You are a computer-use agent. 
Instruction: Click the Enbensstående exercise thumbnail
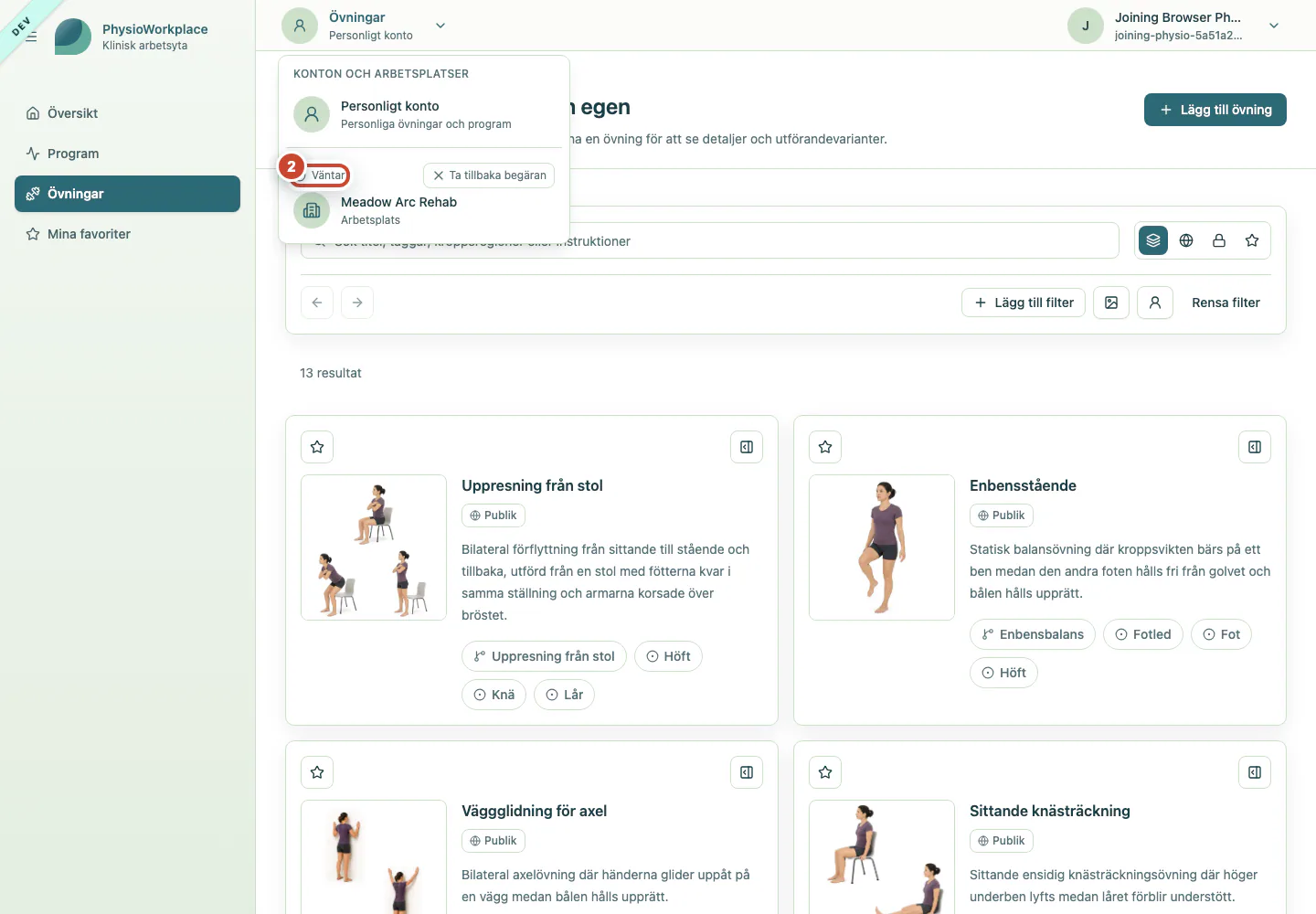tap(882, 547)
